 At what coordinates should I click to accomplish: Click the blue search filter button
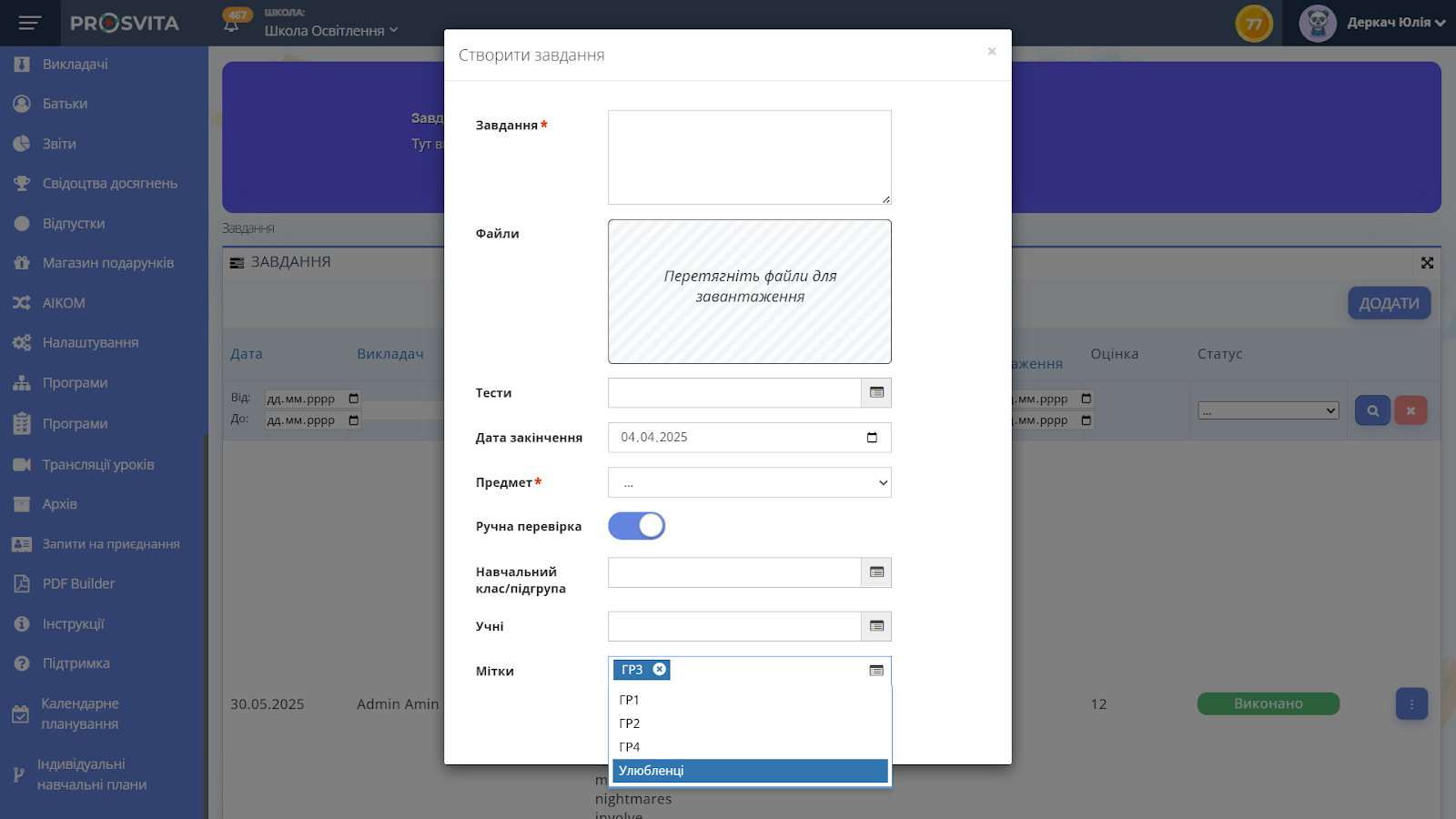(1372, 410)
